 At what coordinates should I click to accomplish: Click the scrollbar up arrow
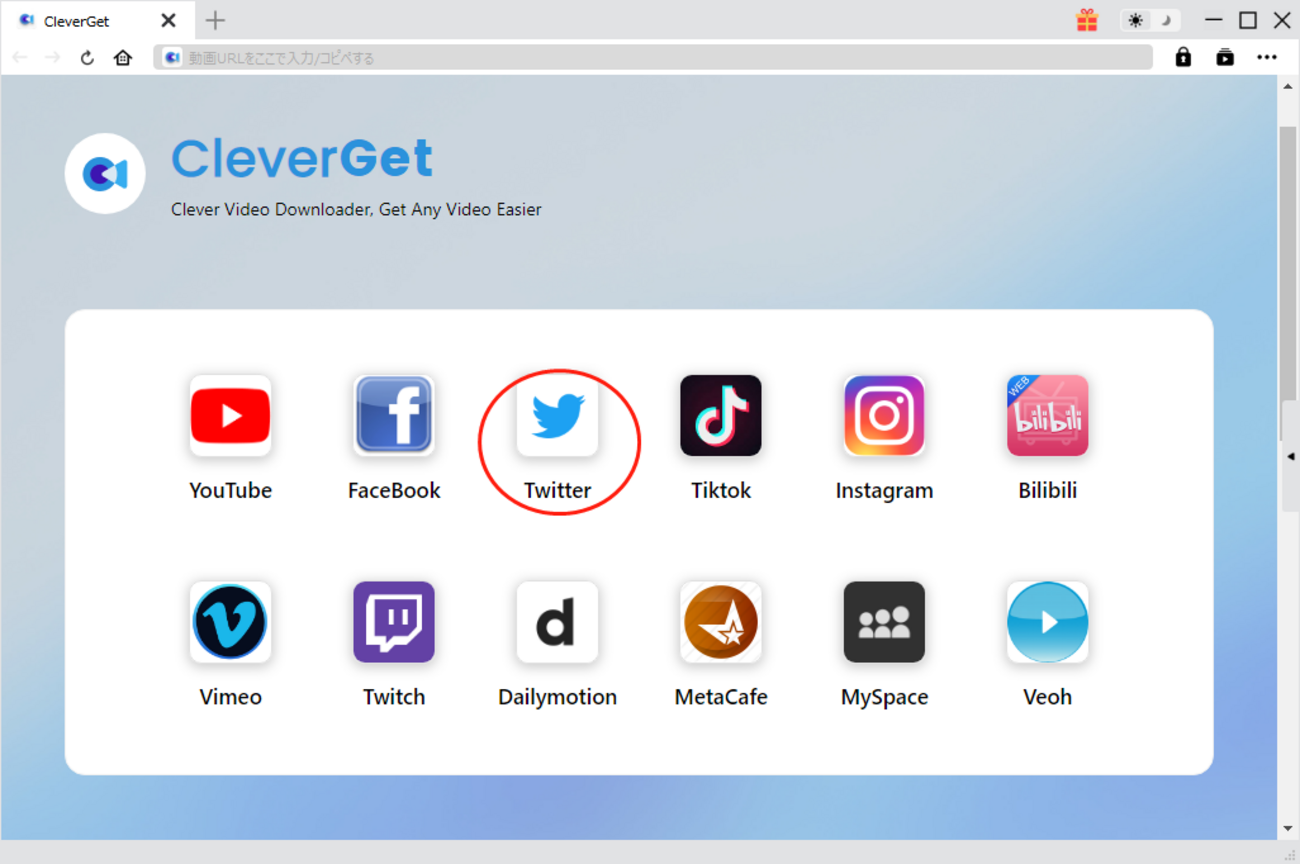point(1288,87)
